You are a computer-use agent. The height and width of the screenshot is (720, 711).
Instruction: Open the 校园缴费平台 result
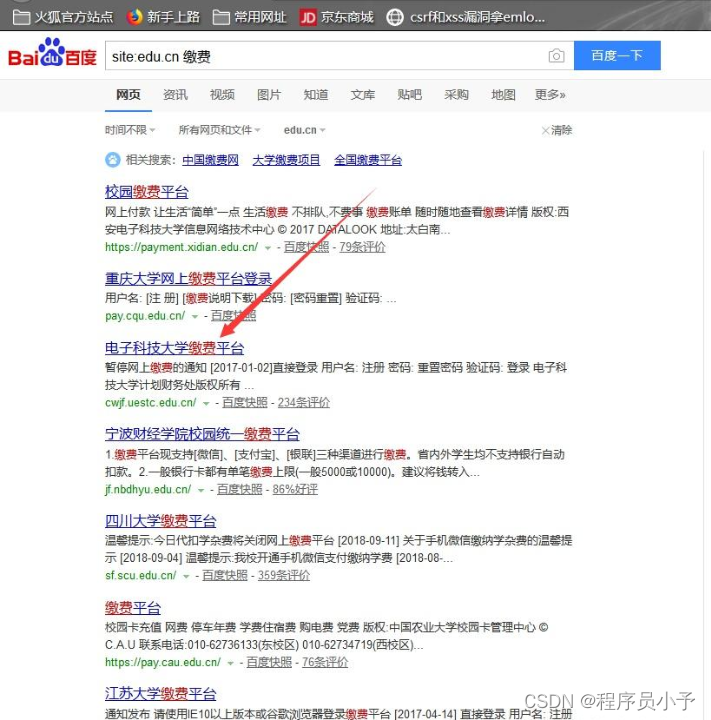(x=147, y=192)
